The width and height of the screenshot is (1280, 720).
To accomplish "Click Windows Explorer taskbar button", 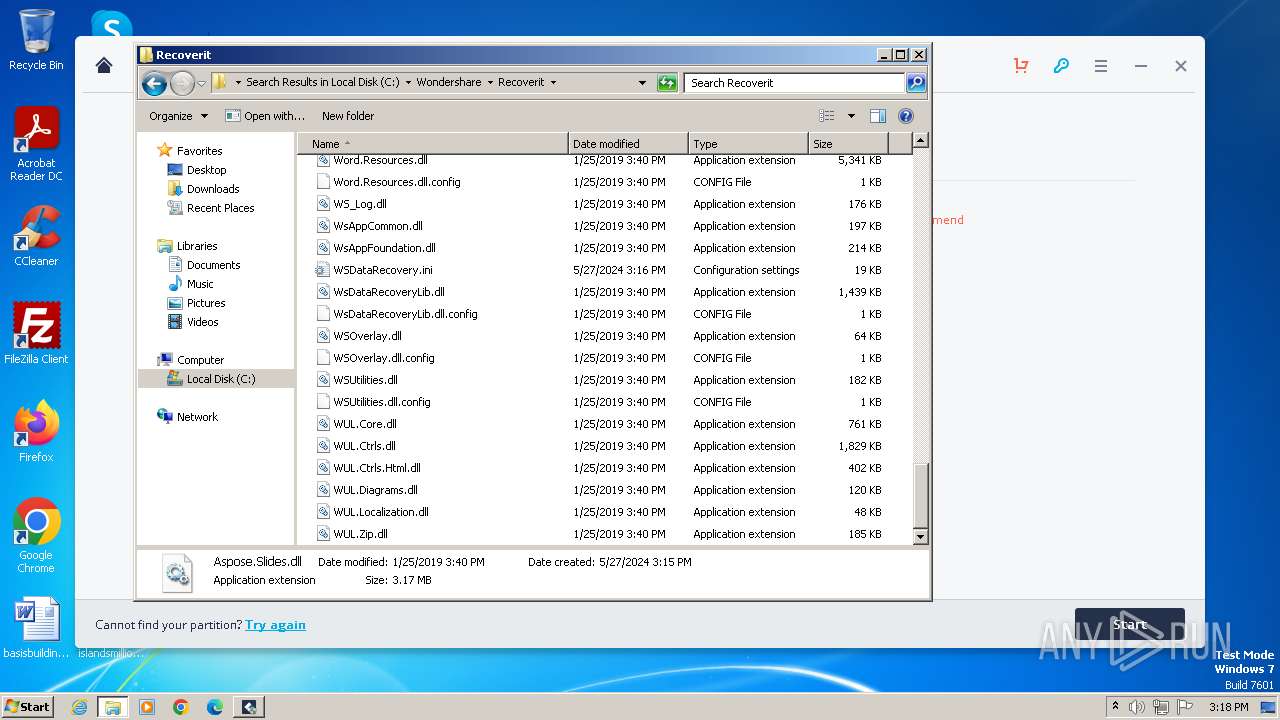I will 113,707.
